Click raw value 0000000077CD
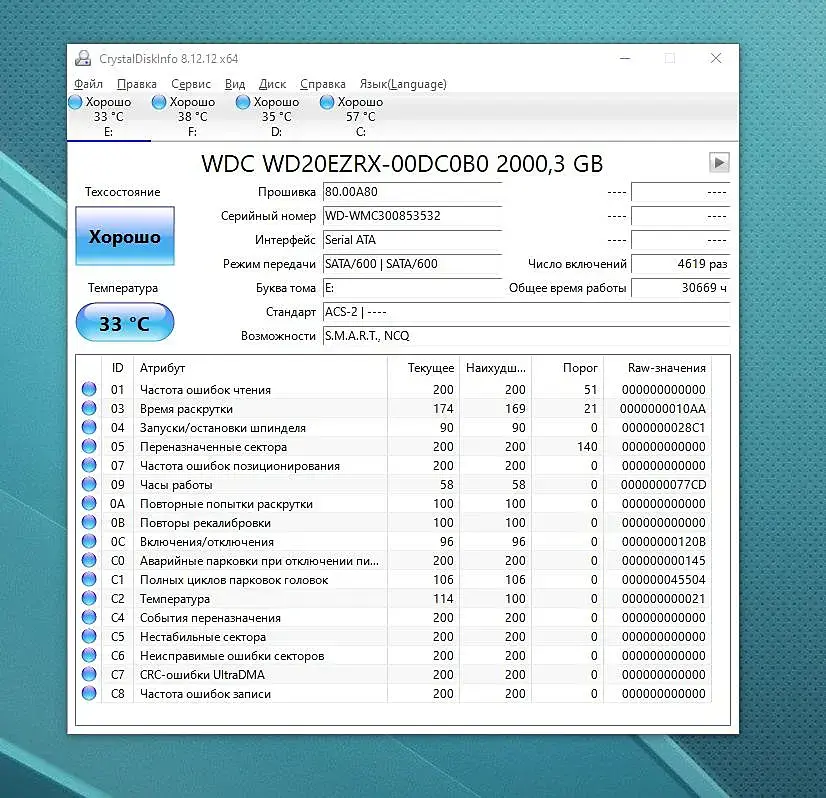The width and height of the screenshot is (826, 798). point(663,485)
